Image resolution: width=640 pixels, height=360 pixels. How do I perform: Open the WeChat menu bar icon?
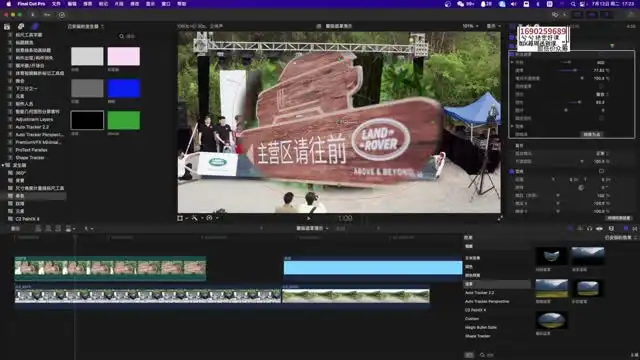[461, 4]
